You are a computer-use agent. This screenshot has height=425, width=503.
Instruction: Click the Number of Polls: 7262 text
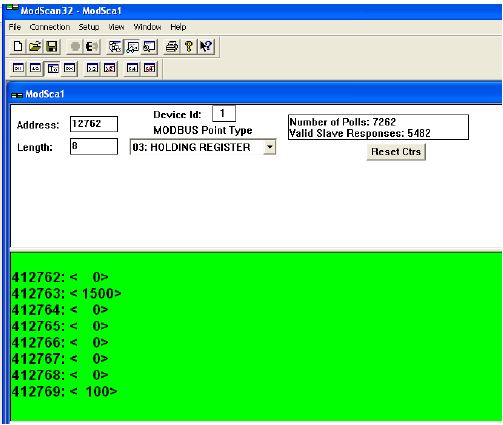(343, 122)
